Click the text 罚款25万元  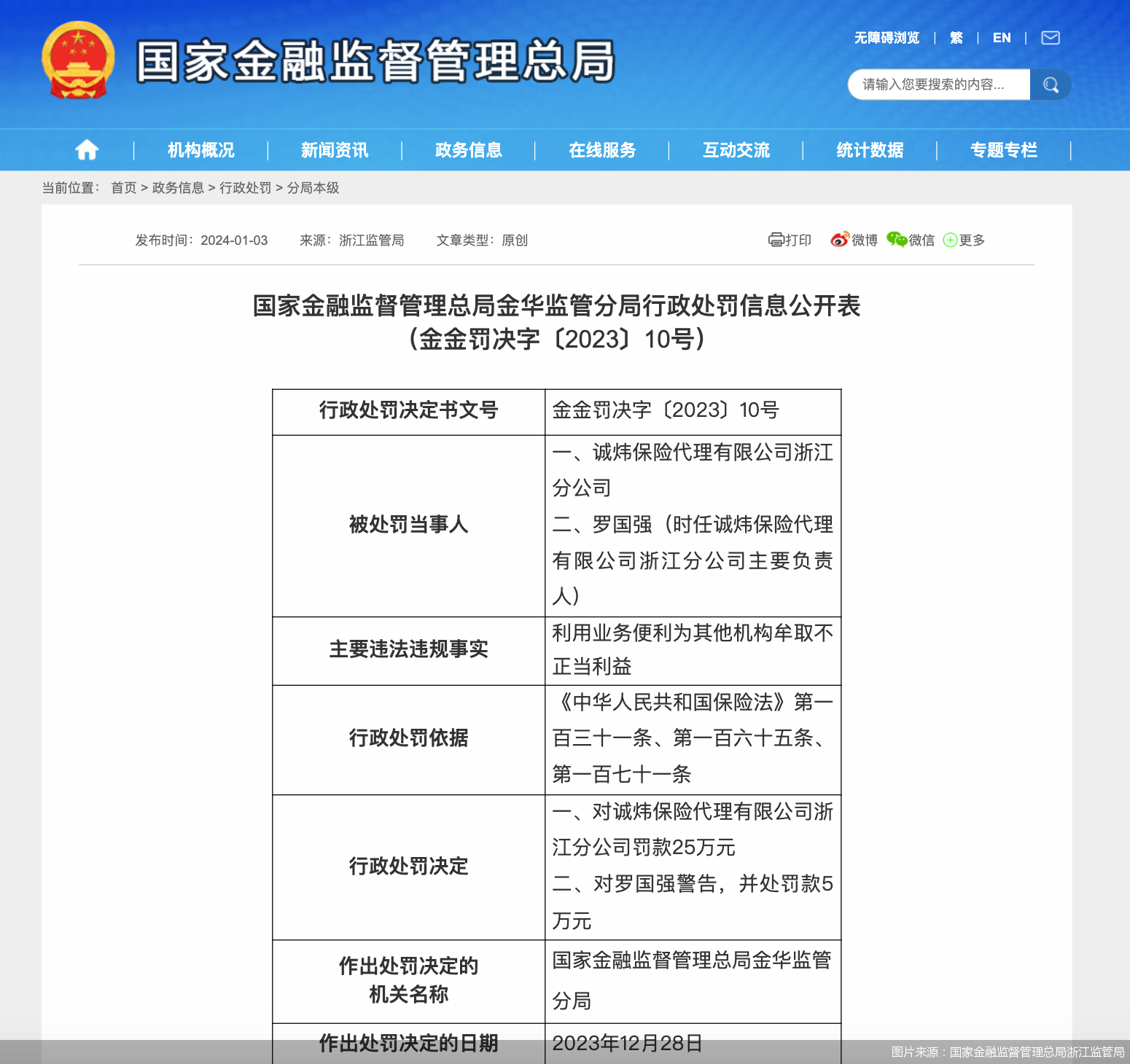pos(684,848)
